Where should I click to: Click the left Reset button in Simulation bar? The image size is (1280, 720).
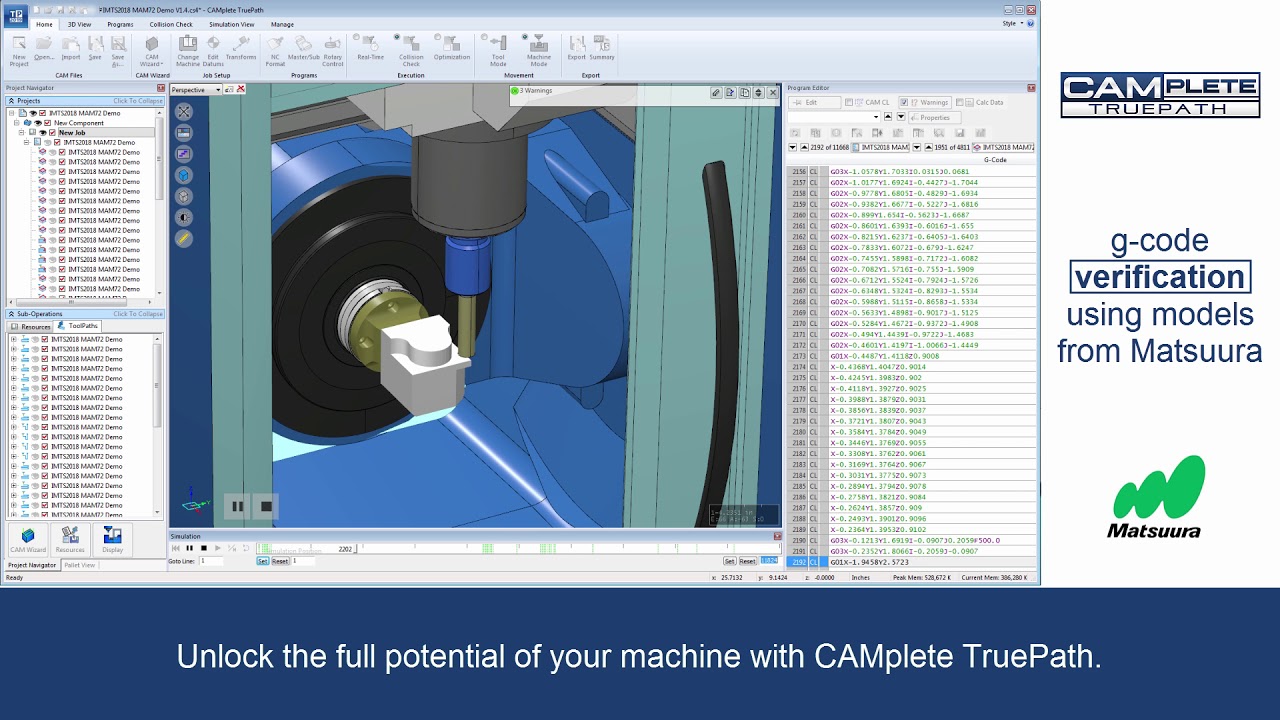tap(280, 561)
